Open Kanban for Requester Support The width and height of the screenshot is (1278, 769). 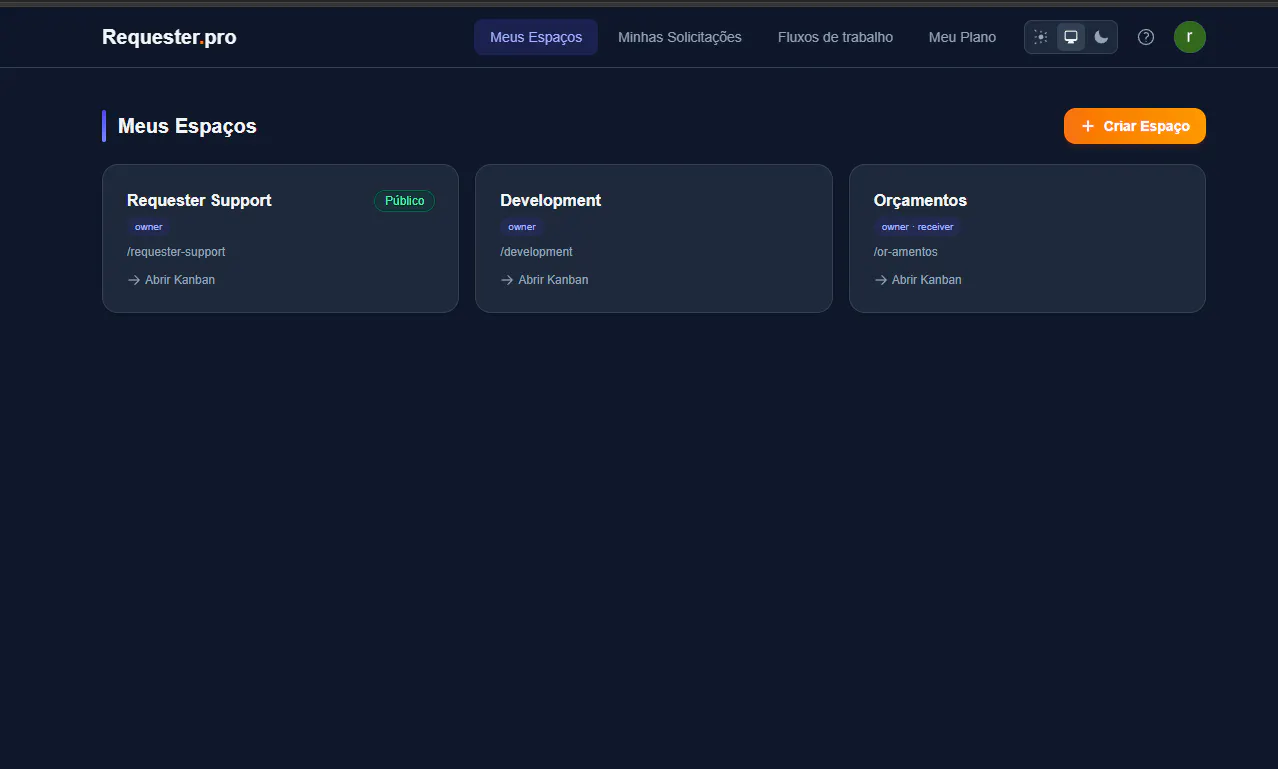tap(171, 280)
